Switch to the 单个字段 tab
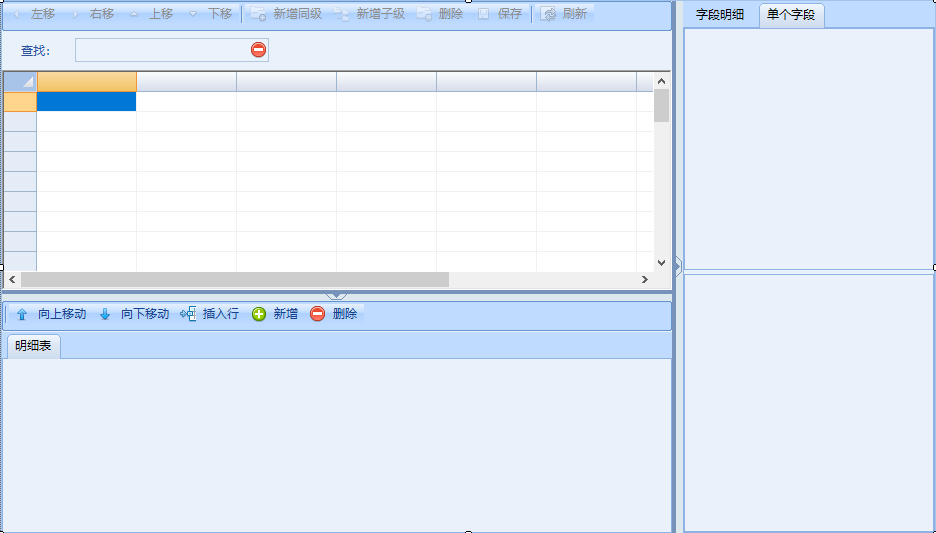Screen dimensions: 936x533 point(791,15)
